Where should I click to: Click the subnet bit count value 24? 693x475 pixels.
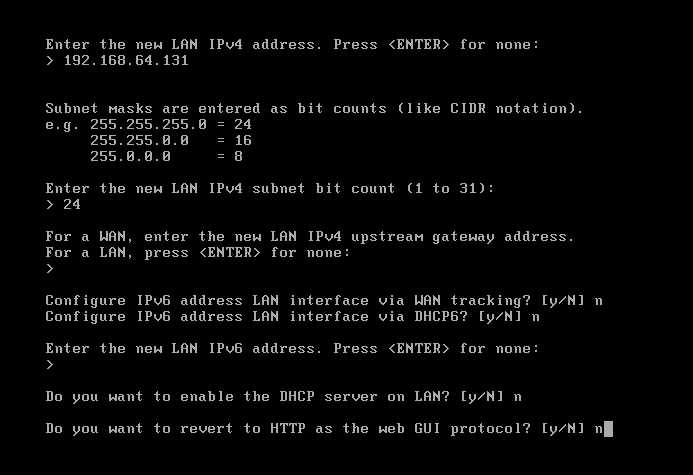tap(72, 205)
